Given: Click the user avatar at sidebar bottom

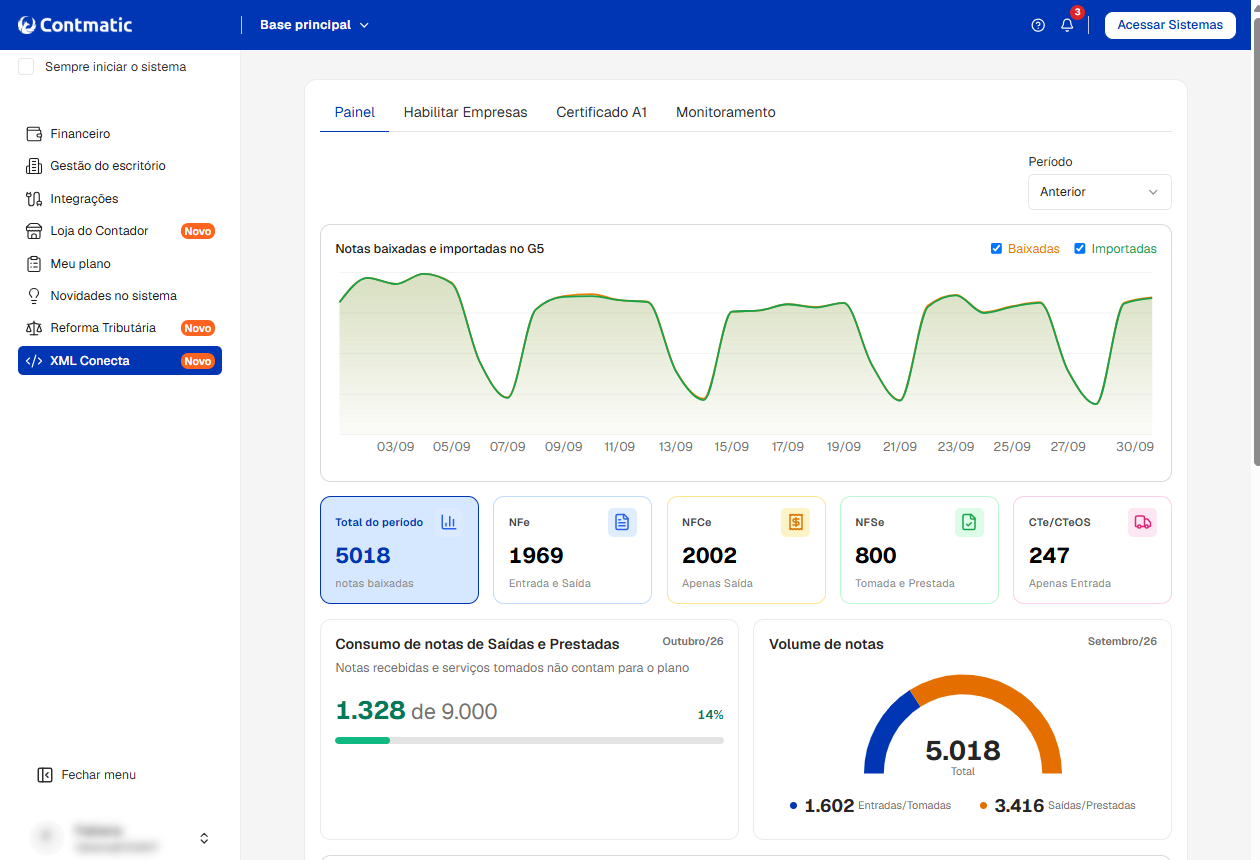Looking at the screenshot, I should (x=46, y=838).
